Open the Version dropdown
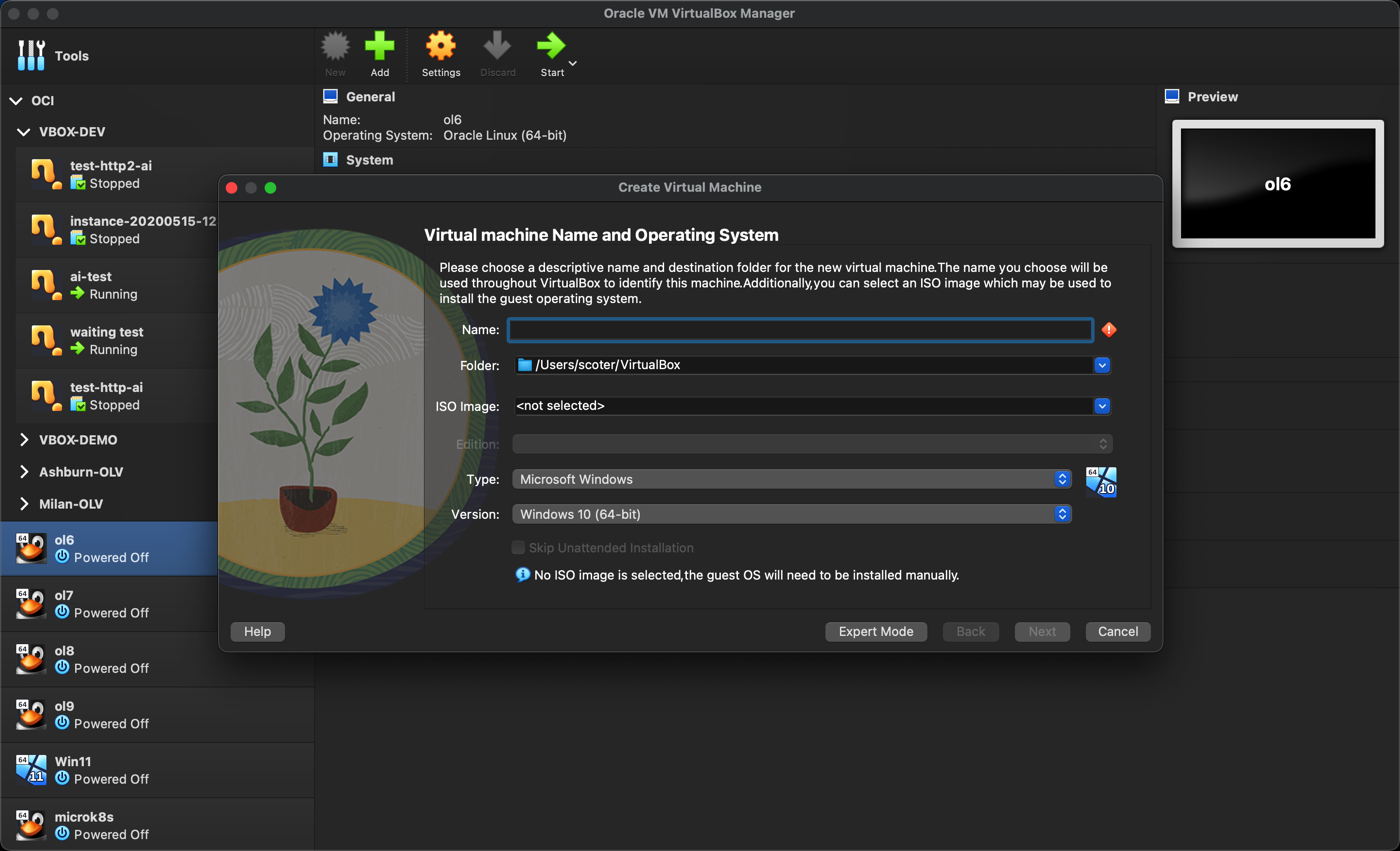This screenshot has height=851, width=1400. (790, 514)
